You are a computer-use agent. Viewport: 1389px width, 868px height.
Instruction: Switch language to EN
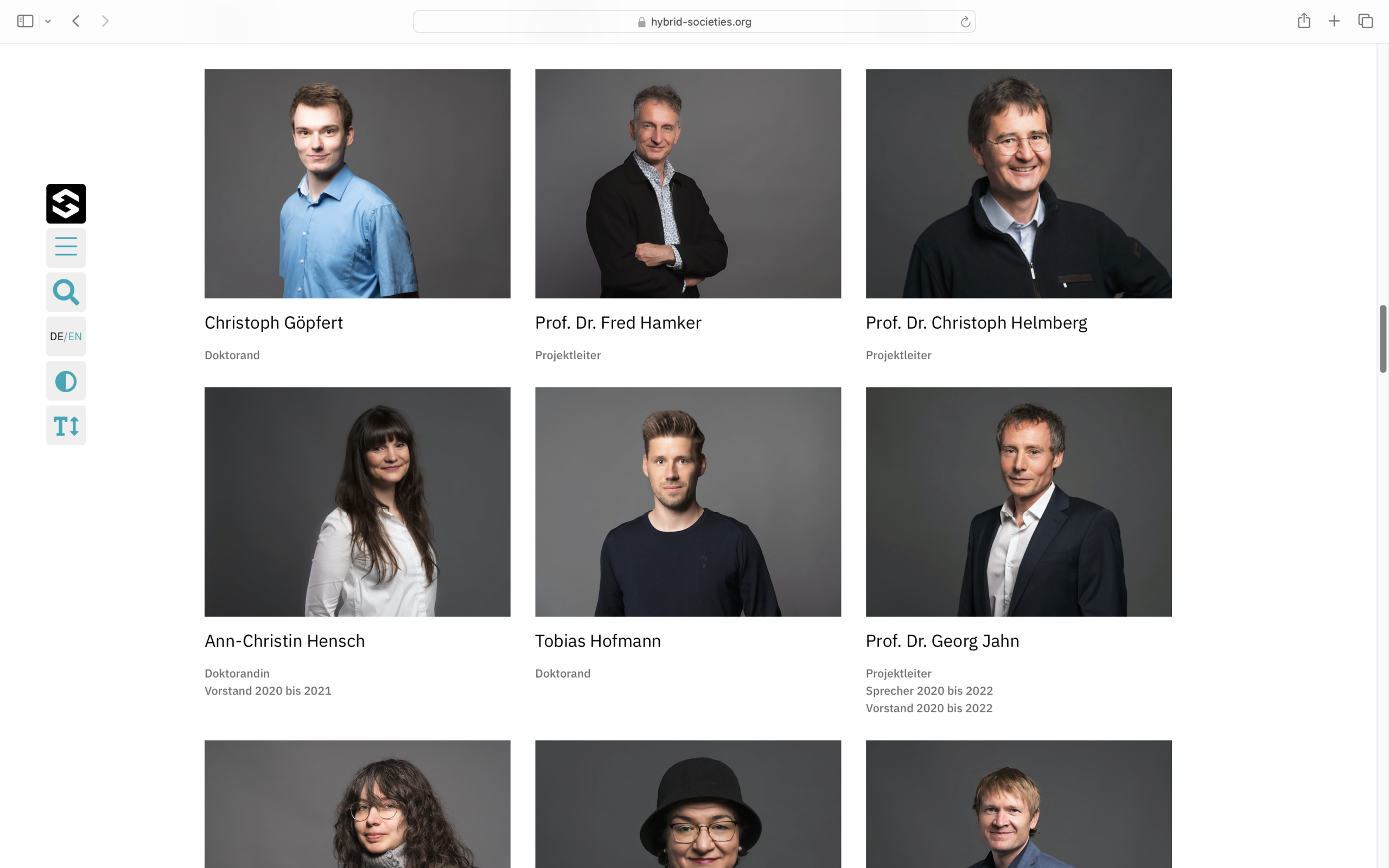coord(75,336)
